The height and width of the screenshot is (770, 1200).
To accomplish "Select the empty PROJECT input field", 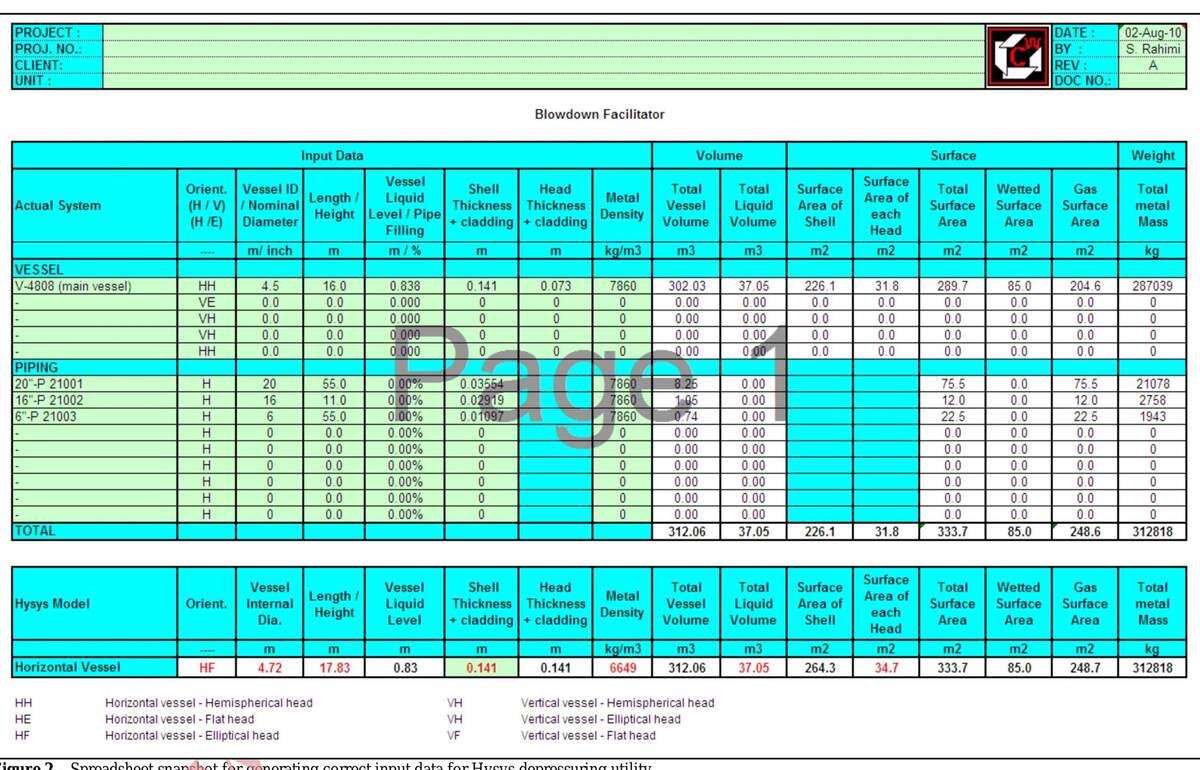I will [543, 33].
